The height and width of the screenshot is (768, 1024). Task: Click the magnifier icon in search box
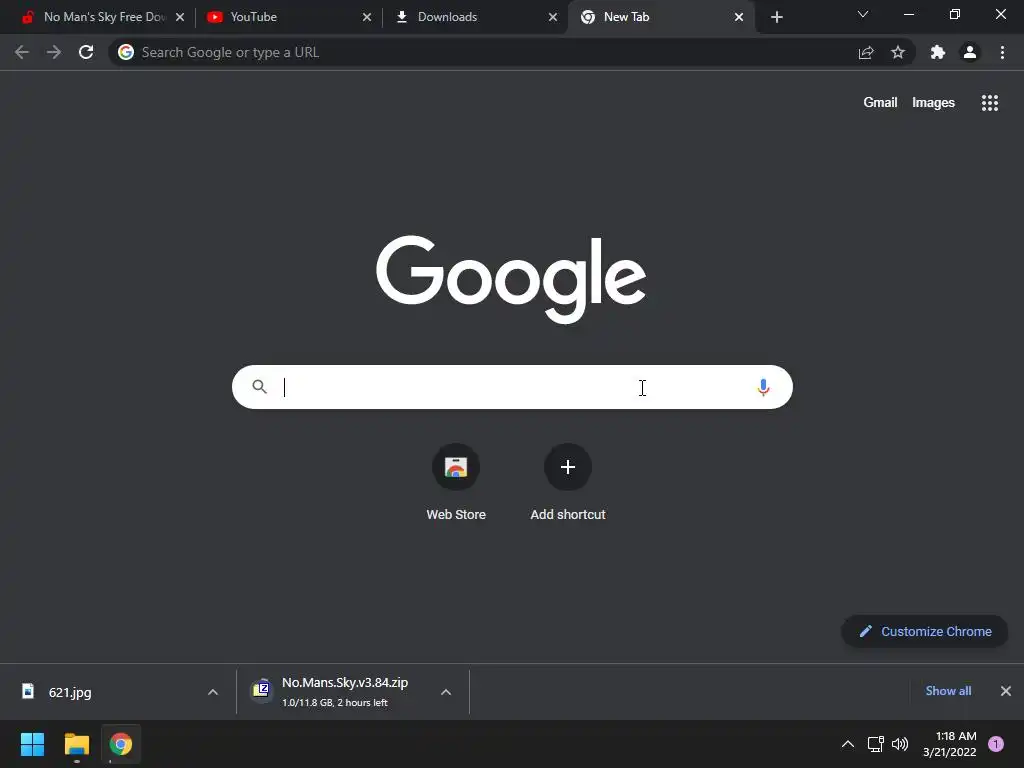(259, 387)
